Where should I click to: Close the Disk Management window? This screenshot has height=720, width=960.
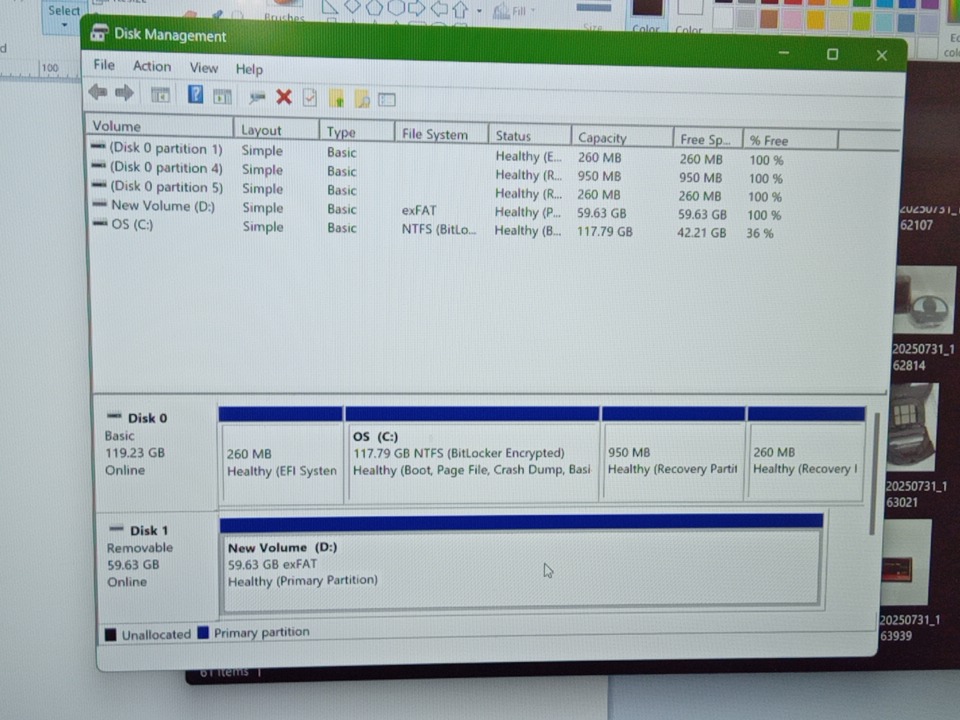(882, 56)
